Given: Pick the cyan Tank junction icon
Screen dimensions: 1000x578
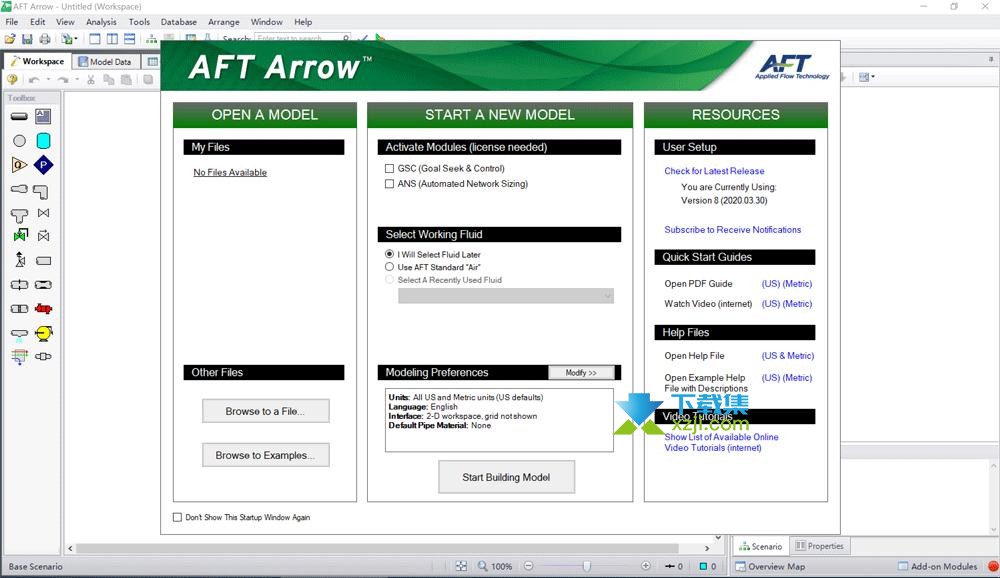Looking at the screenshot, I should [43, 140].
